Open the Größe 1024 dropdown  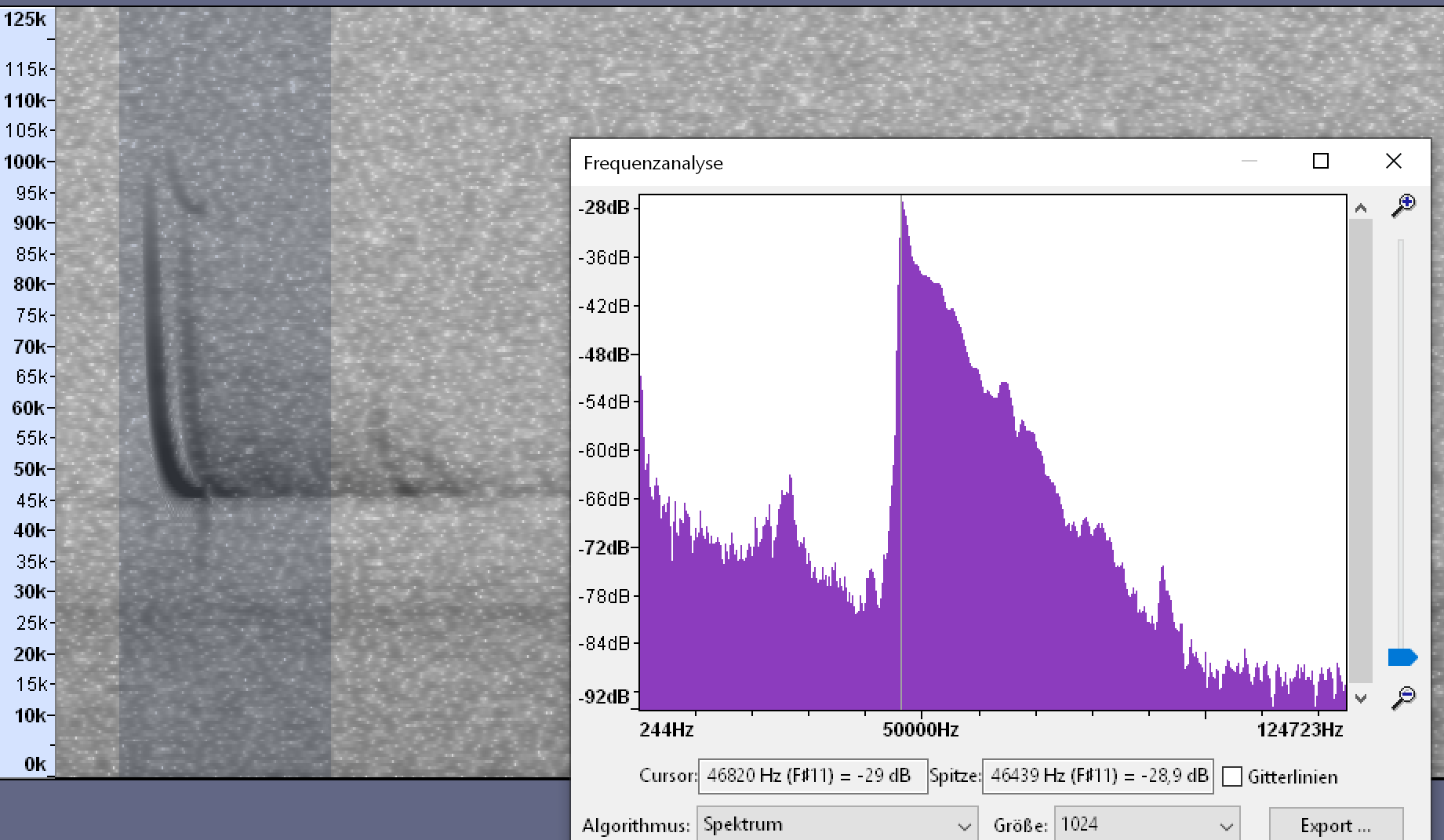click(x=1147, y=825)
